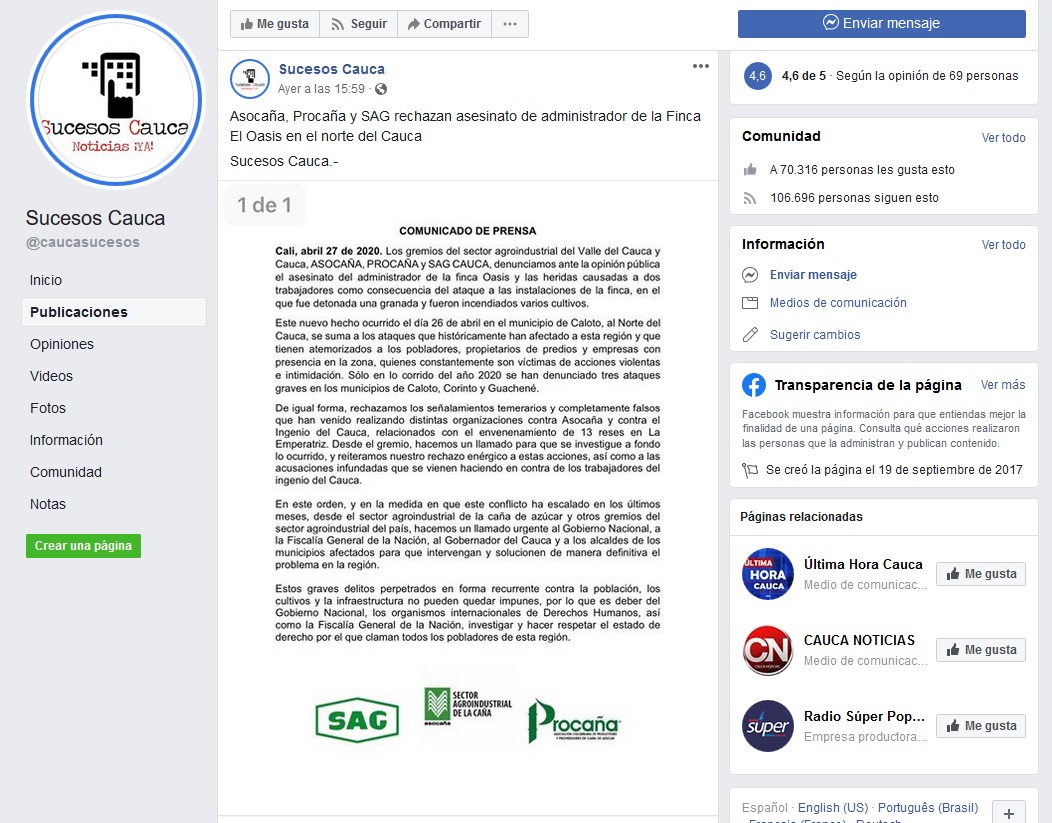The image size is (1052, 823).
Task: Click Ver todo in the Comunidad section
Action: coord(1003,138)
